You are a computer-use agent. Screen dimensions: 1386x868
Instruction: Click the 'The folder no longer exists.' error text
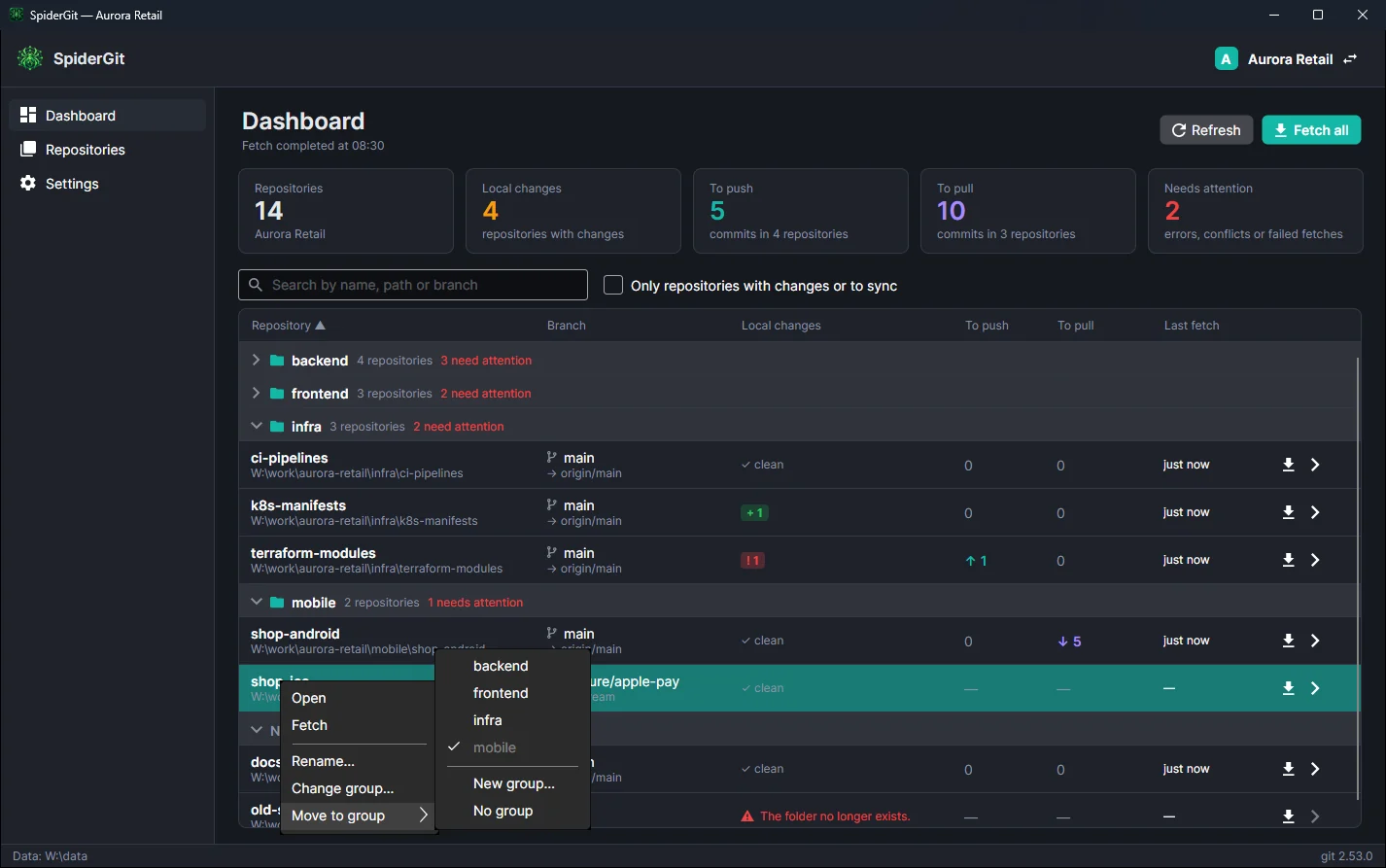[835, 816]
